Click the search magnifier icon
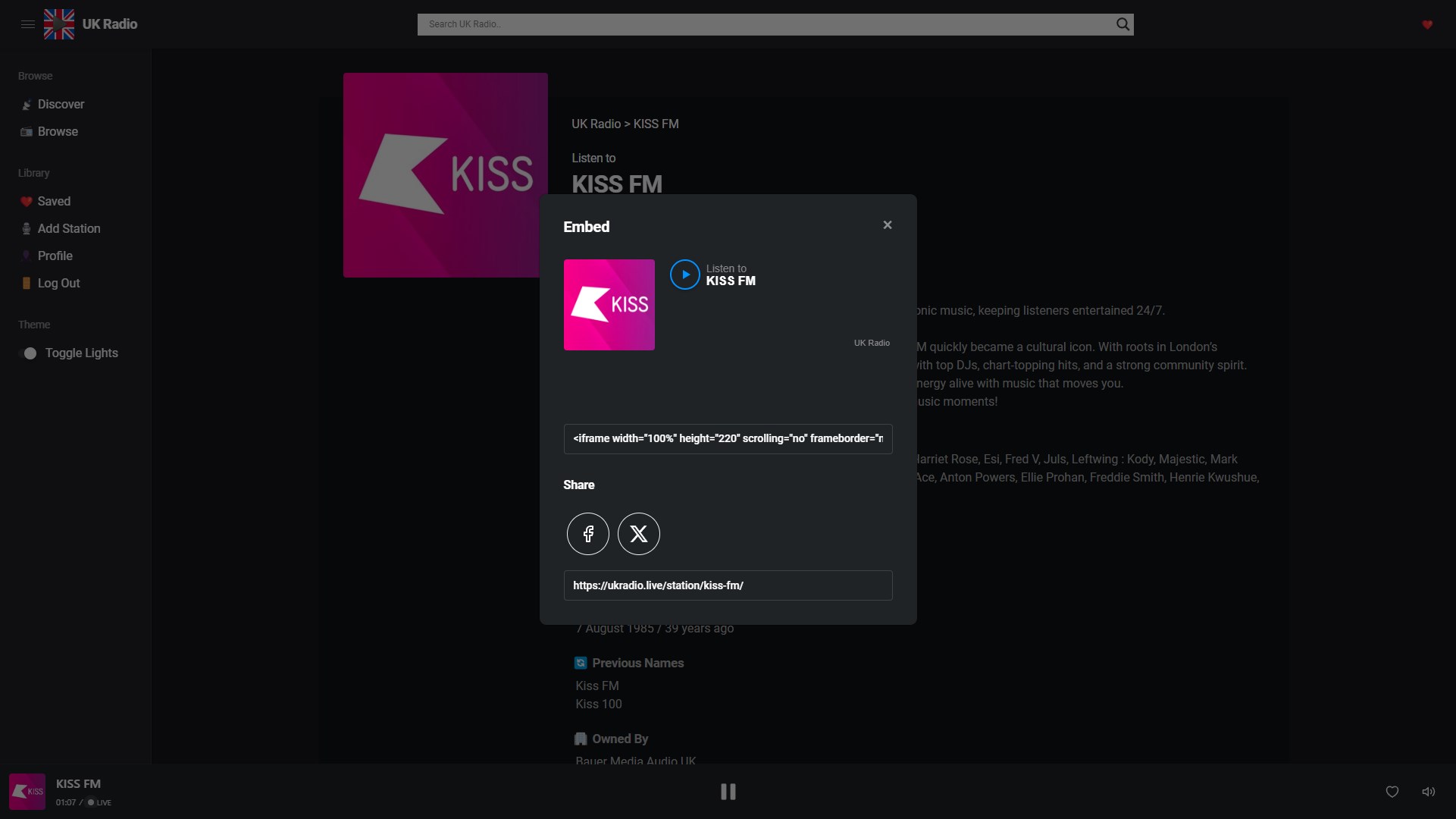The height and width of the screenshot is (819, 1456). coord(1123,24)
